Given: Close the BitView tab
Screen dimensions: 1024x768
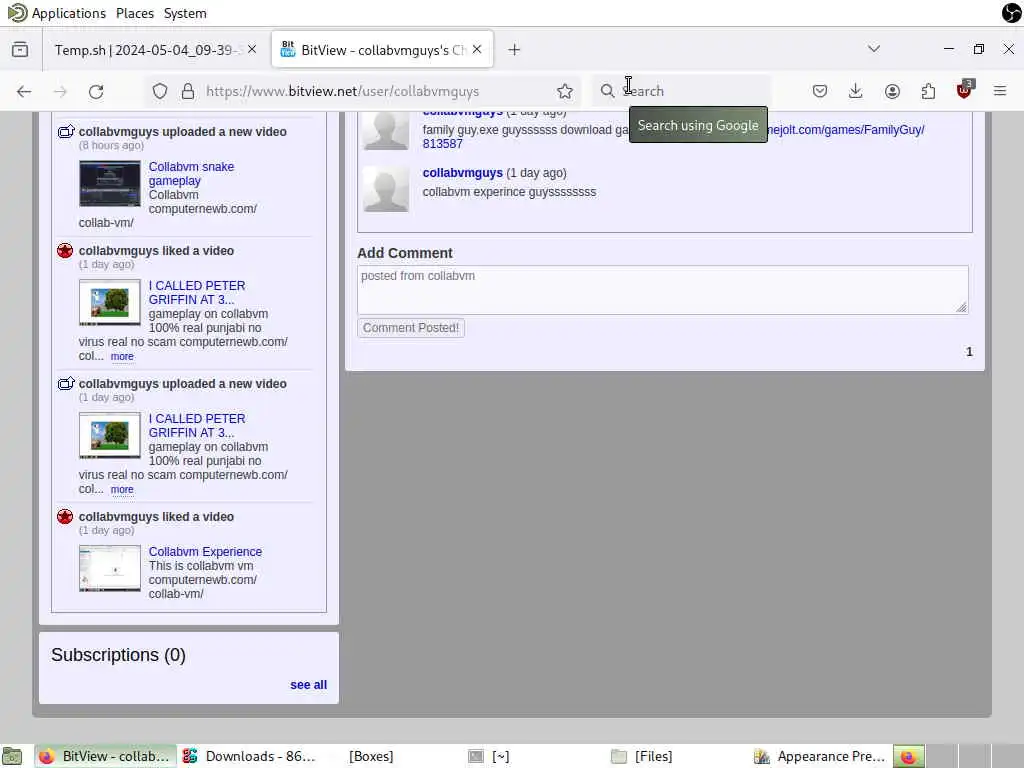Looking at the screenshot, I should [477, 49].
